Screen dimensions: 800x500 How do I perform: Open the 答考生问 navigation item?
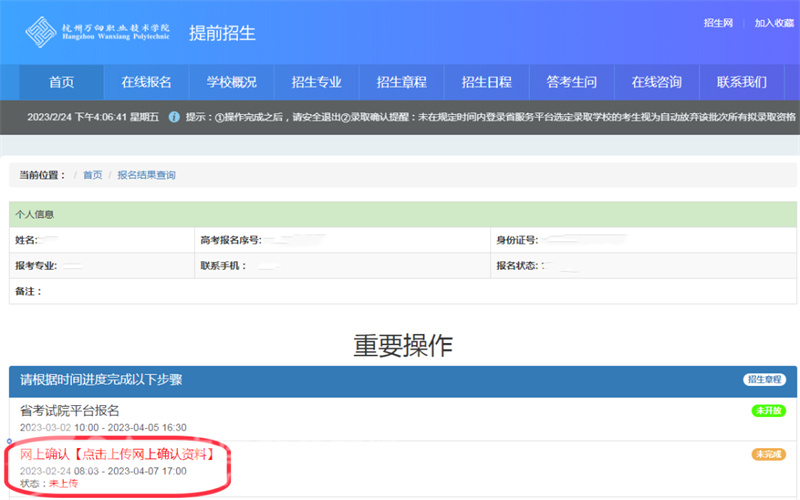pos(571,82)
